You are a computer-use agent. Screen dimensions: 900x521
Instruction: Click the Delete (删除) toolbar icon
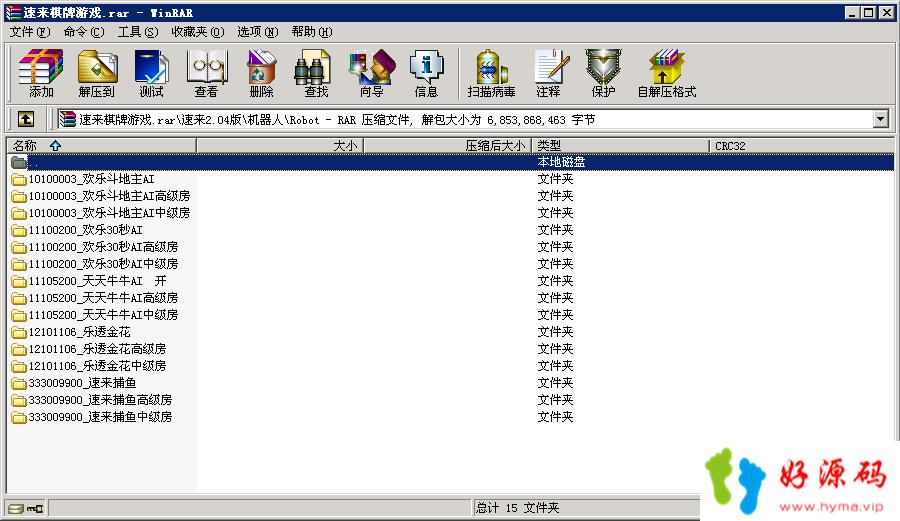tap(261, 73)
